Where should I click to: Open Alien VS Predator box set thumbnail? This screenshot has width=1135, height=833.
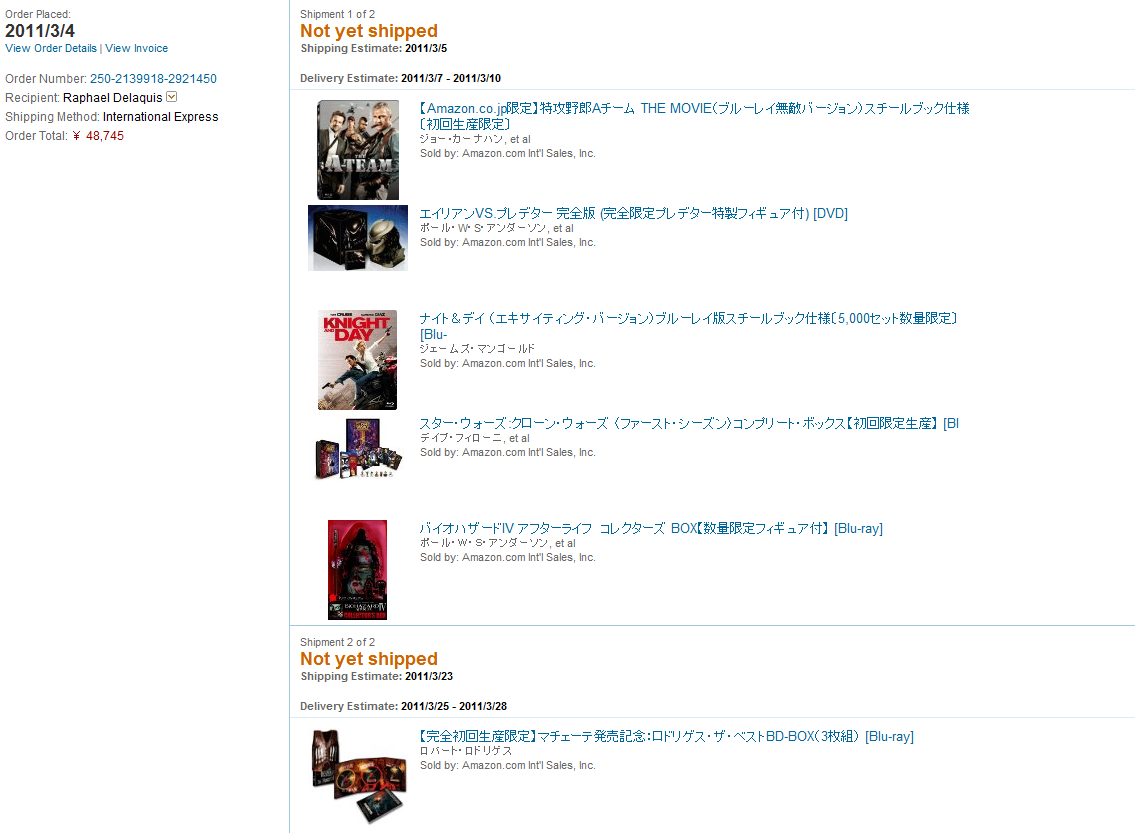(358, 238)
